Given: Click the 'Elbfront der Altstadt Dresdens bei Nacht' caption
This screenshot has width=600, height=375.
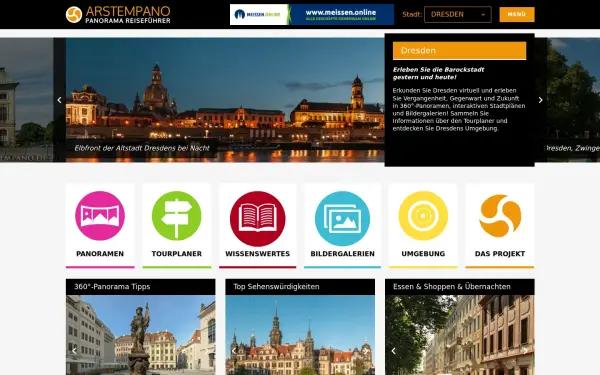Looking at the screenshot, I should (x=142, y=148).
